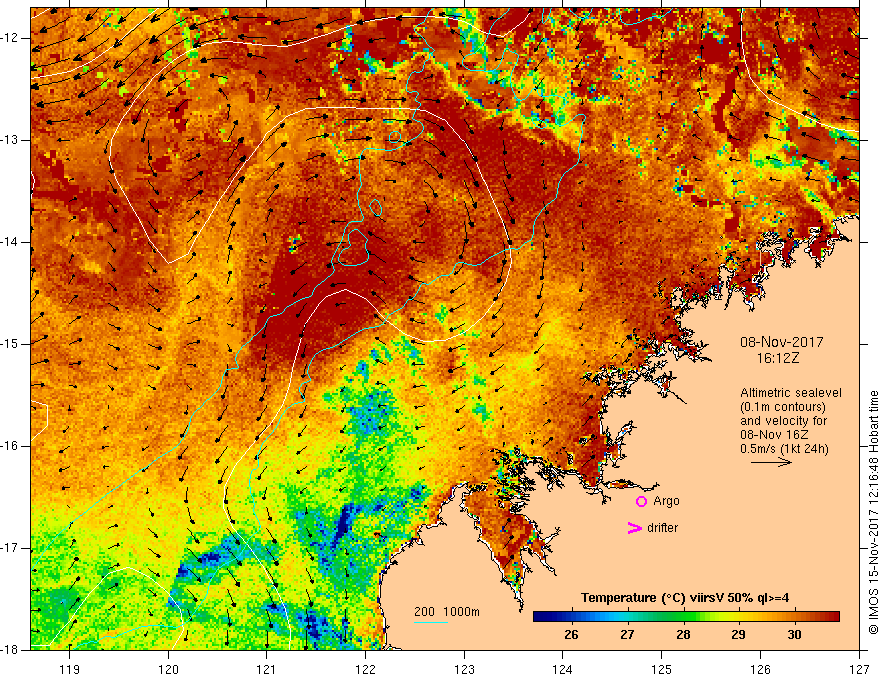Click the color bar value 30

794,635
